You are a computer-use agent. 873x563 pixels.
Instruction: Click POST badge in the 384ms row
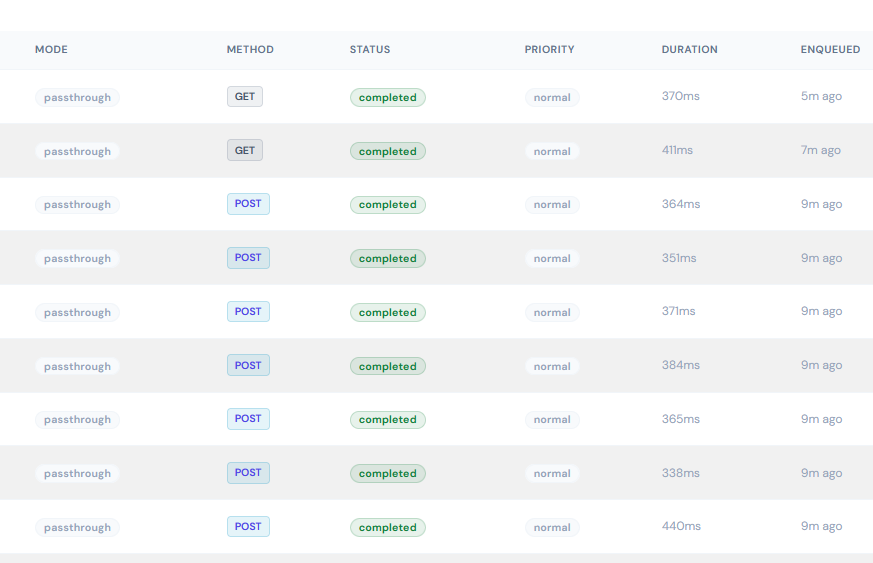click(x=248, y=365)
